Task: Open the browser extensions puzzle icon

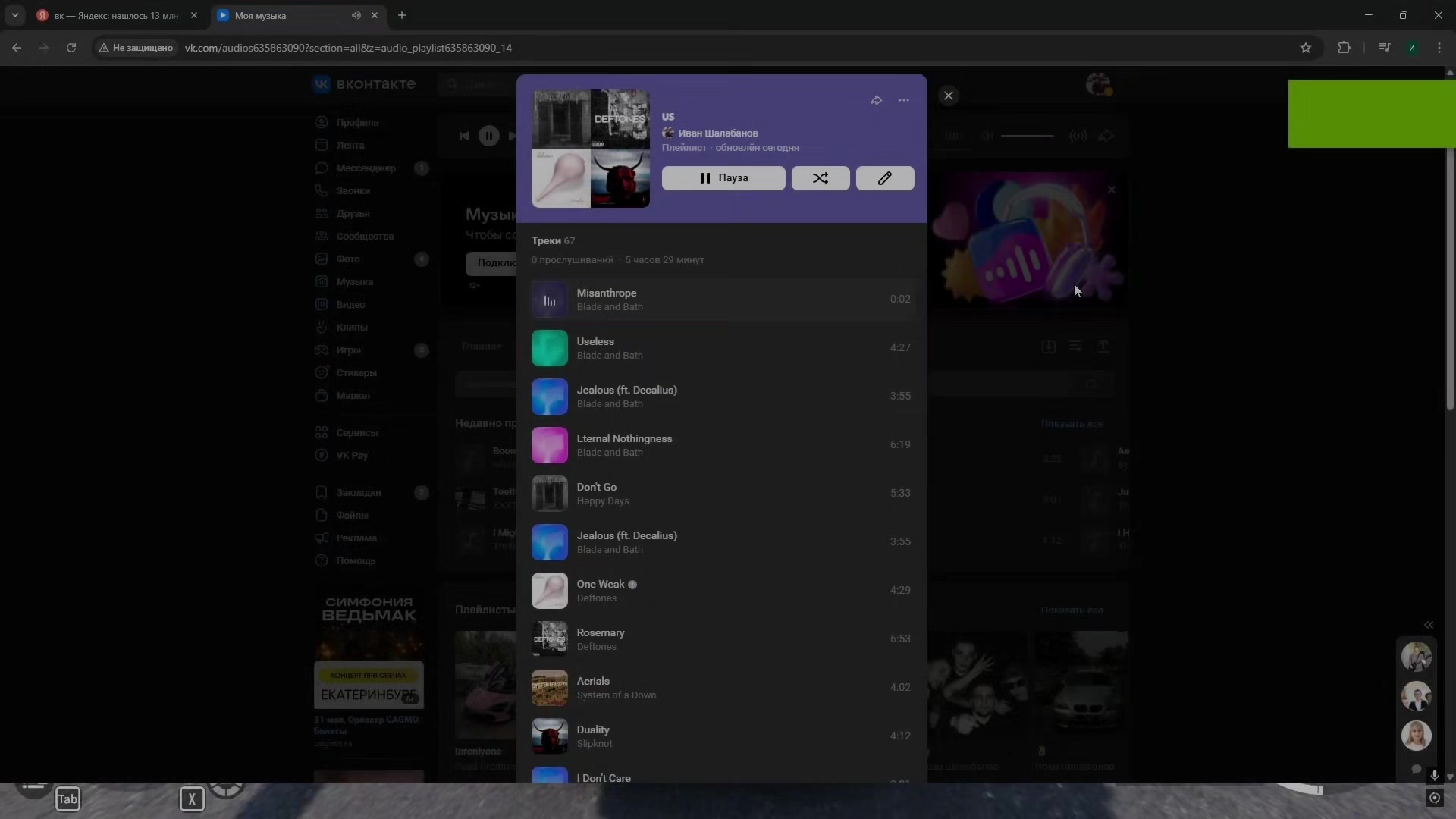Action: click(x=1344, y=48)
